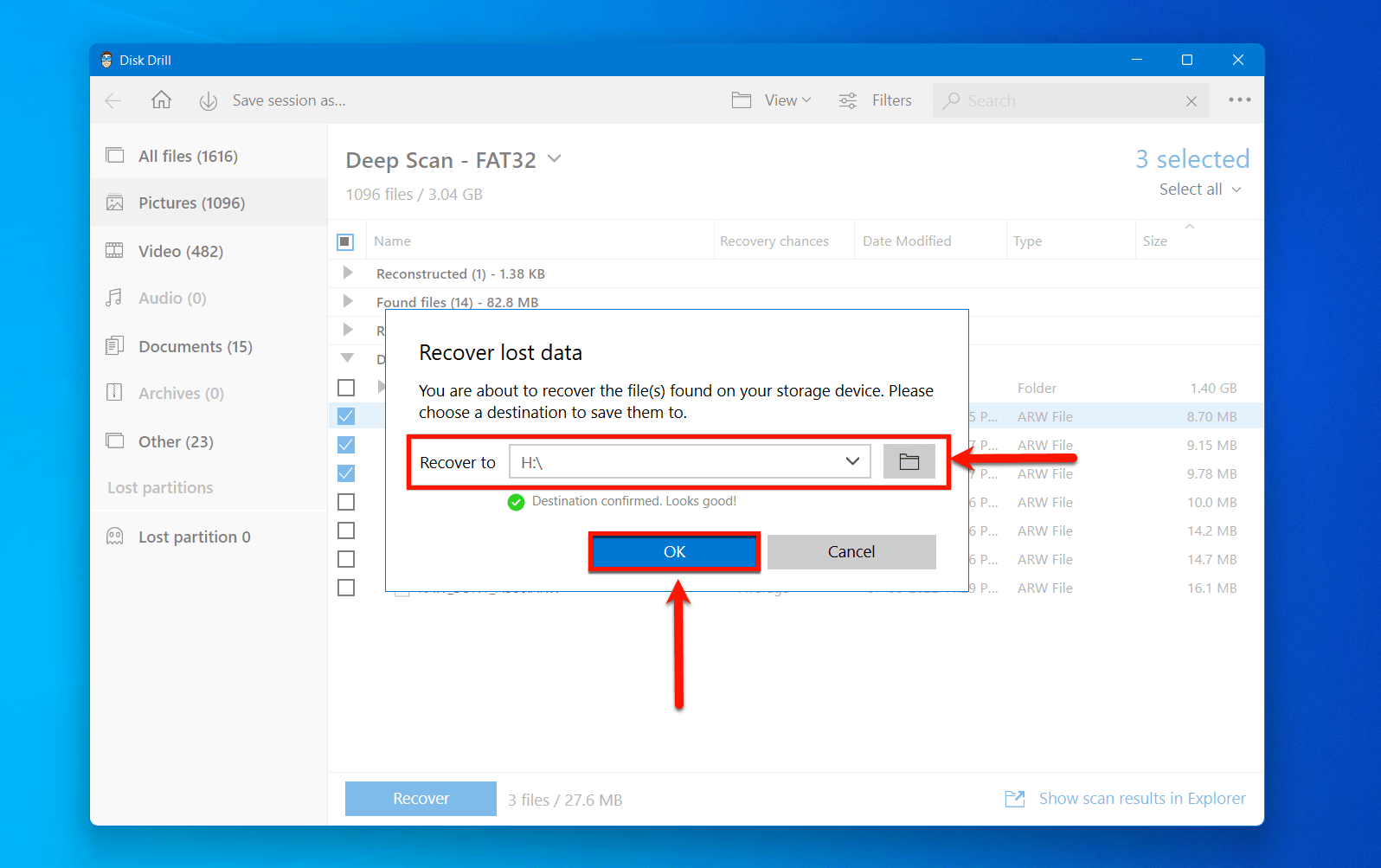1381x868 pixels.
Task: Cancel the Recover lost data dialog
Action: pyautogui.click(x=851, y=552)
